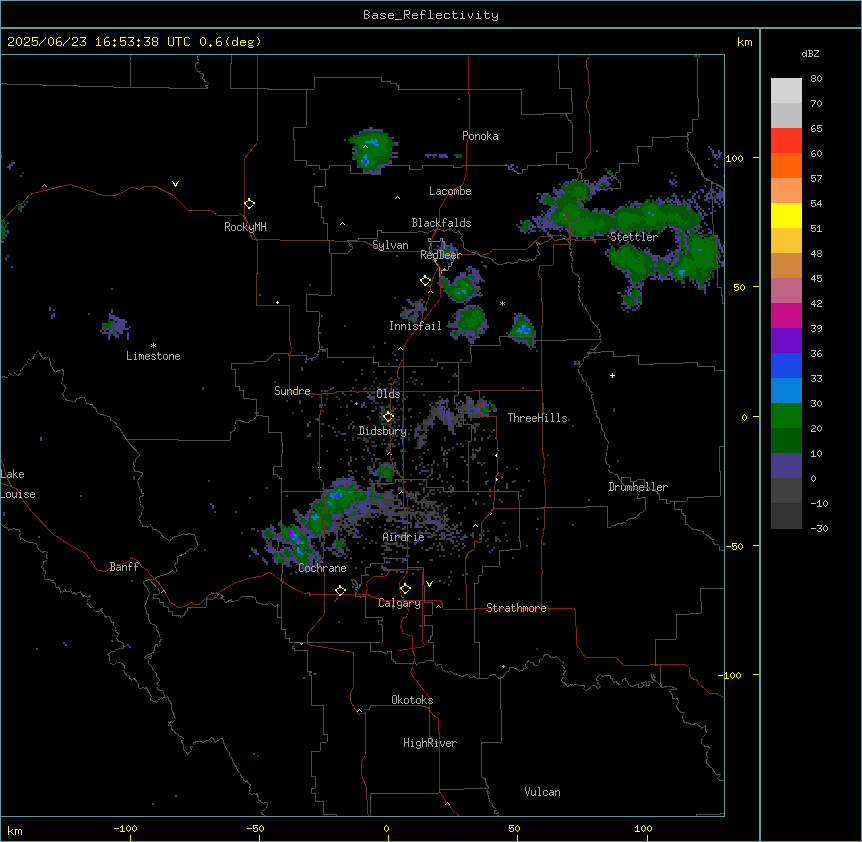Image resolution: width=862 pixels, height=842 pixels.
Task: Click the Drumheller label
Action: (638, 487)
